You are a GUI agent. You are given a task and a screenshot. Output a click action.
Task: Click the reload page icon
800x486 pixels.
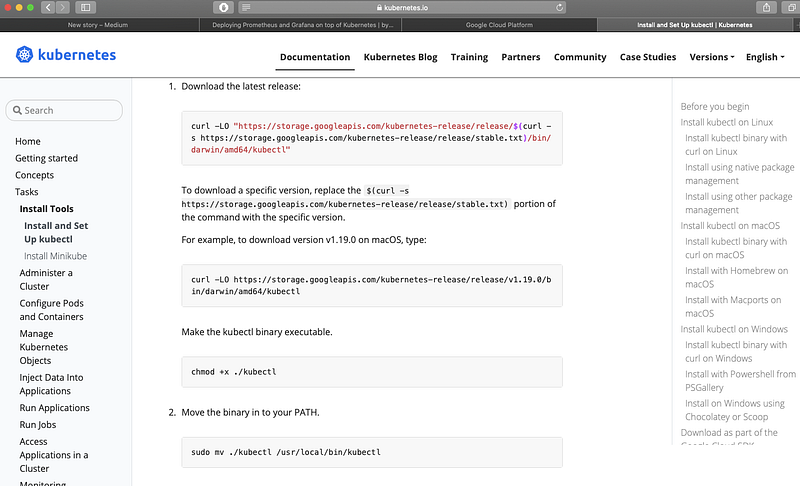click(559, 7)
